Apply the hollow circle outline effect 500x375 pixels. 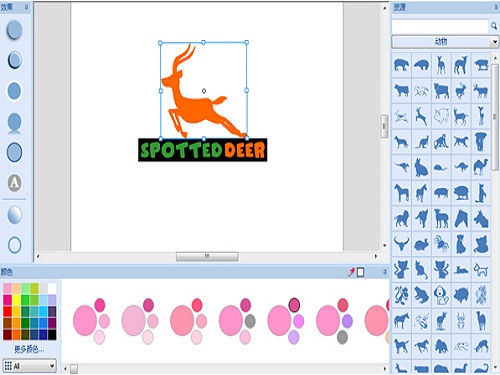tap(14, 245)
